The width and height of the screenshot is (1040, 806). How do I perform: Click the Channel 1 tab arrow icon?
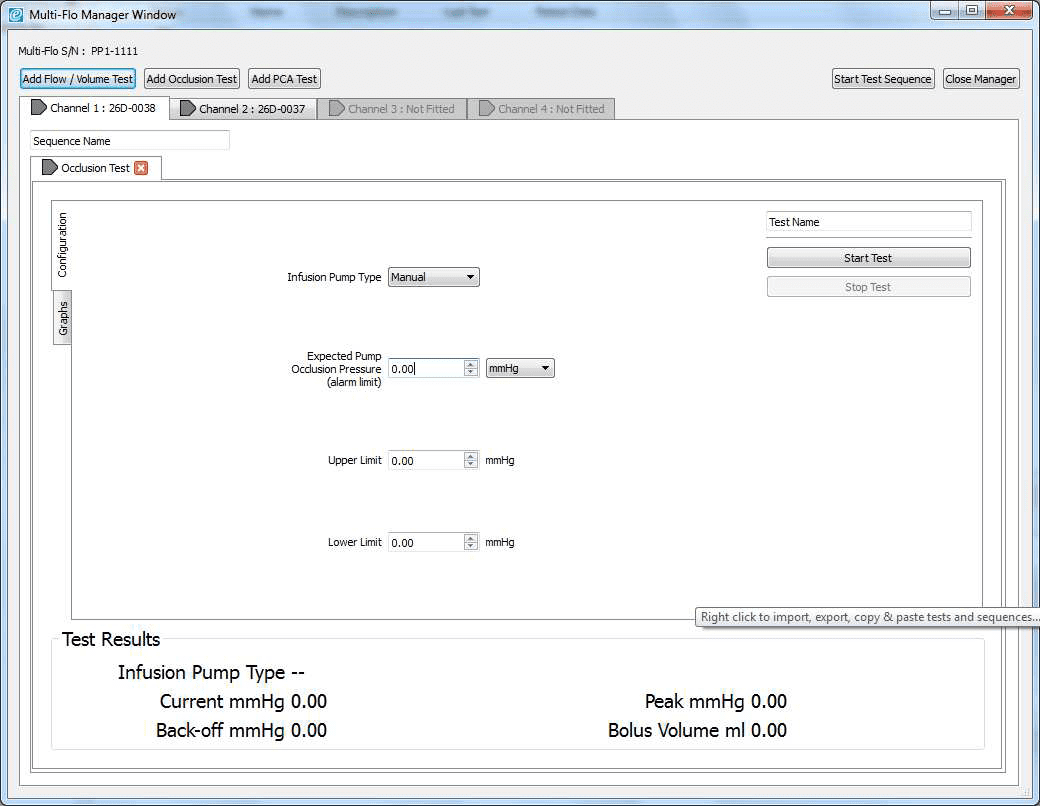pos(39,108)
